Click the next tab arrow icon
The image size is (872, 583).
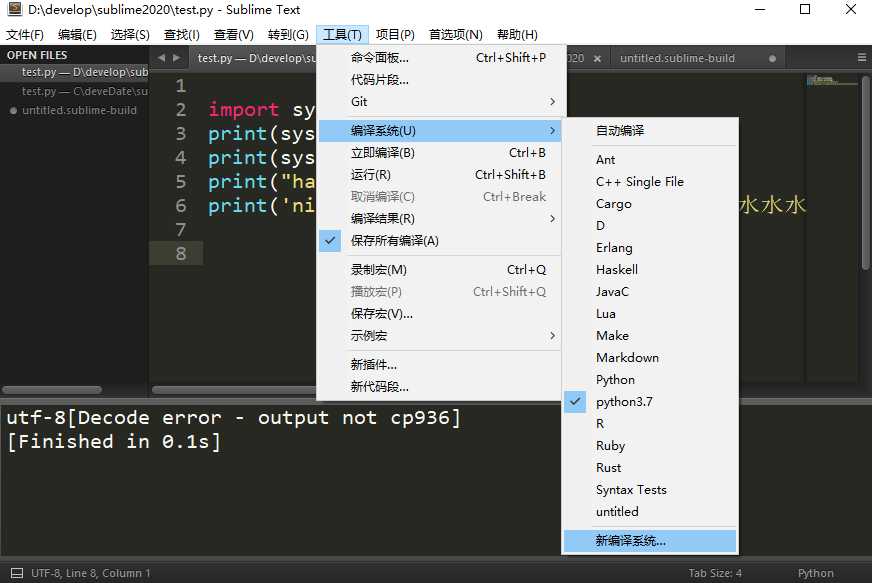point(176,57)
